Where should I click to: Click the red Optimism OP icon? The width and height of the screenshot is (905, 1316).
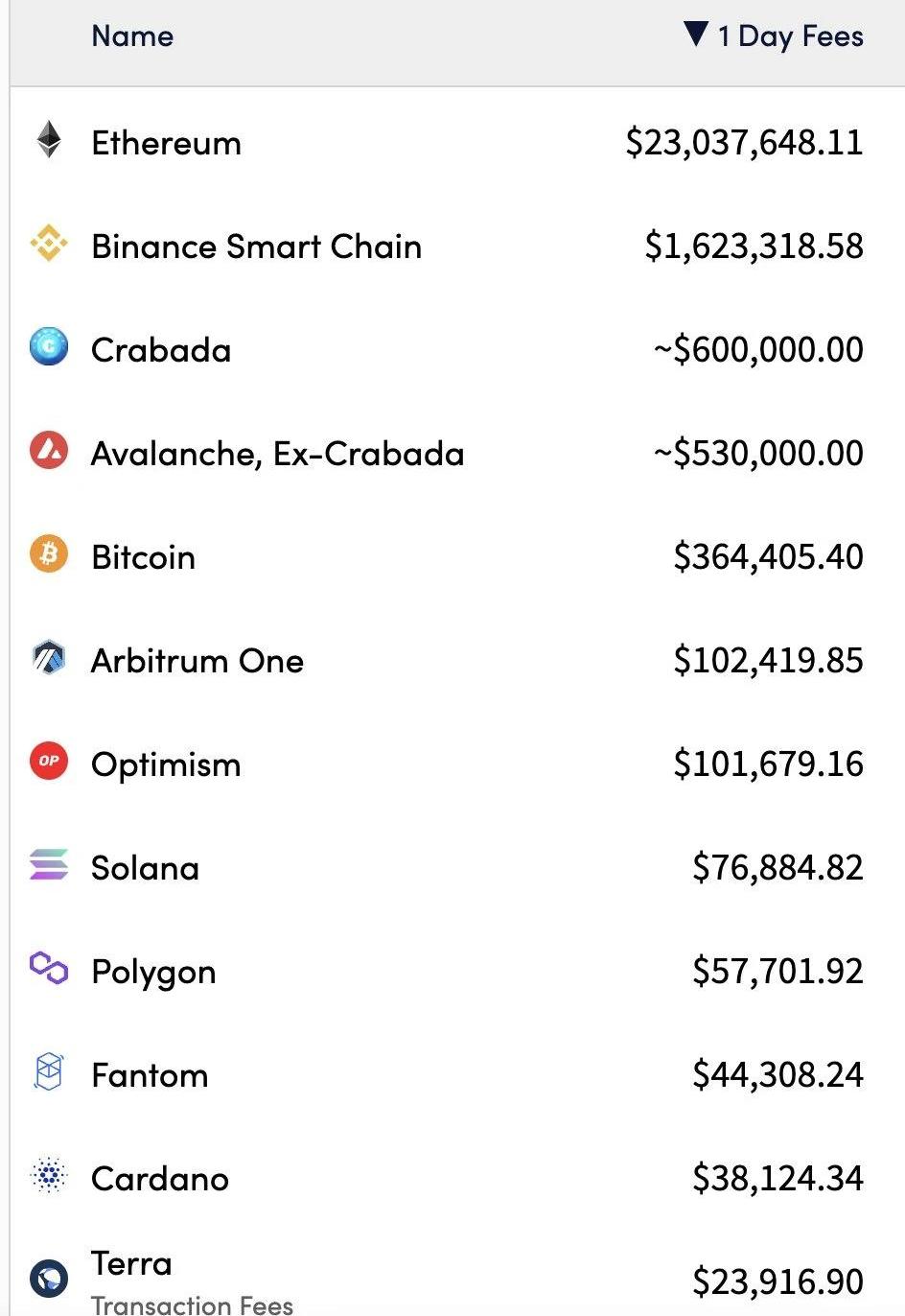pos(49,762)
